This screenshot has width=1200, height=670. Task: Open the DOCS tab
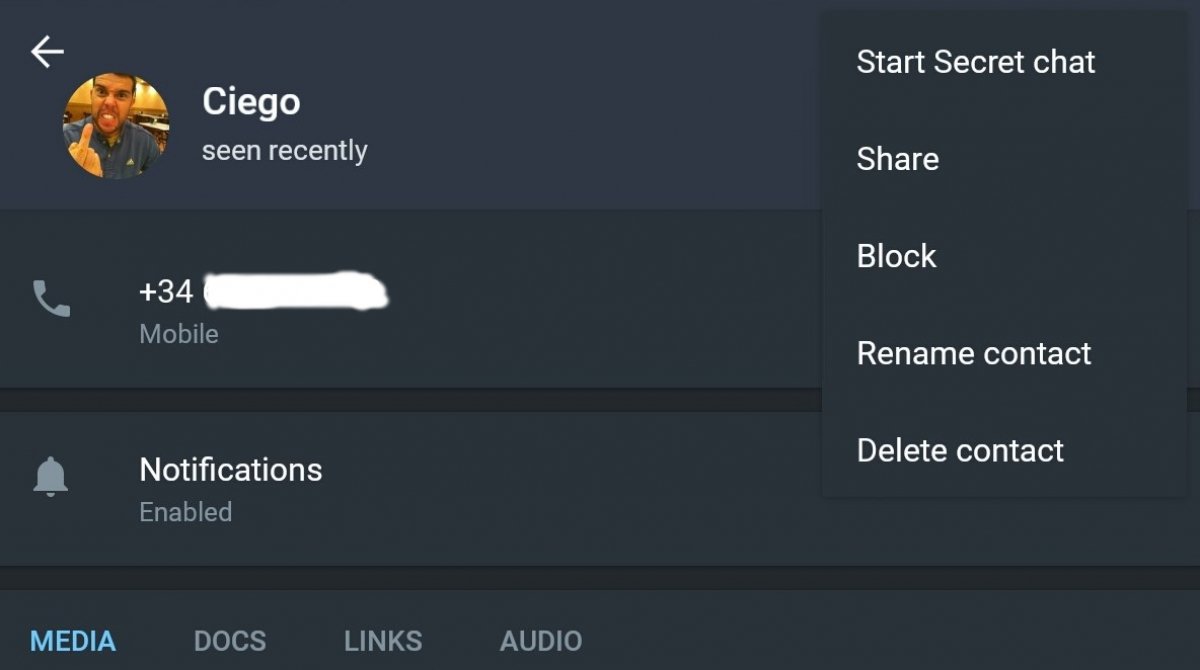click(x=230, y=641)
